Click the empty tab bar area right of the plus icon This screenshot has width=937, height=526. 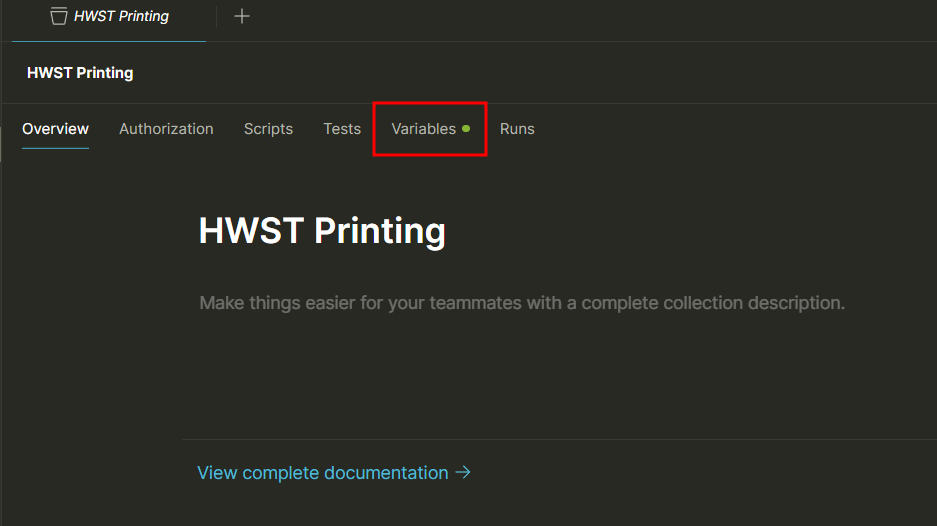[x=600, y=16]
